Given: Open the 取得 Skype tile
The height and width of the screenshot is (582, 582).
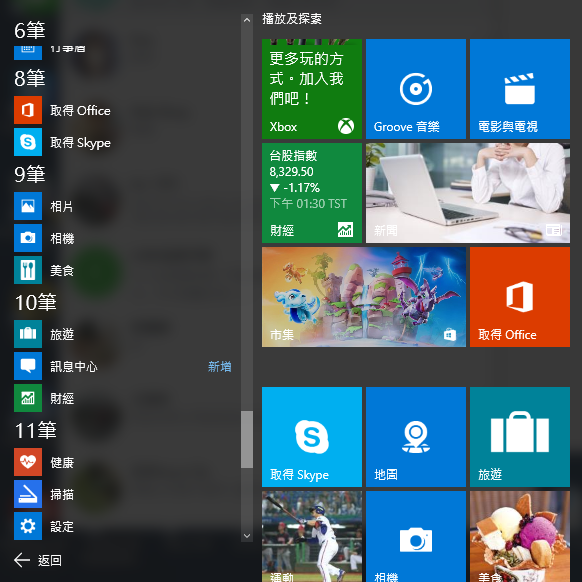Looking at the screenshot, I should pos(312,437).
